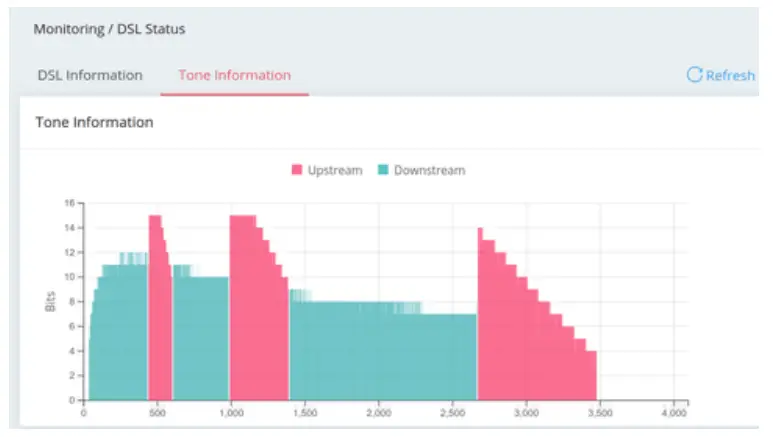Click the 10 y-axis tick label
The height and width of the screenshot is (437, 773).
point(70,277)
